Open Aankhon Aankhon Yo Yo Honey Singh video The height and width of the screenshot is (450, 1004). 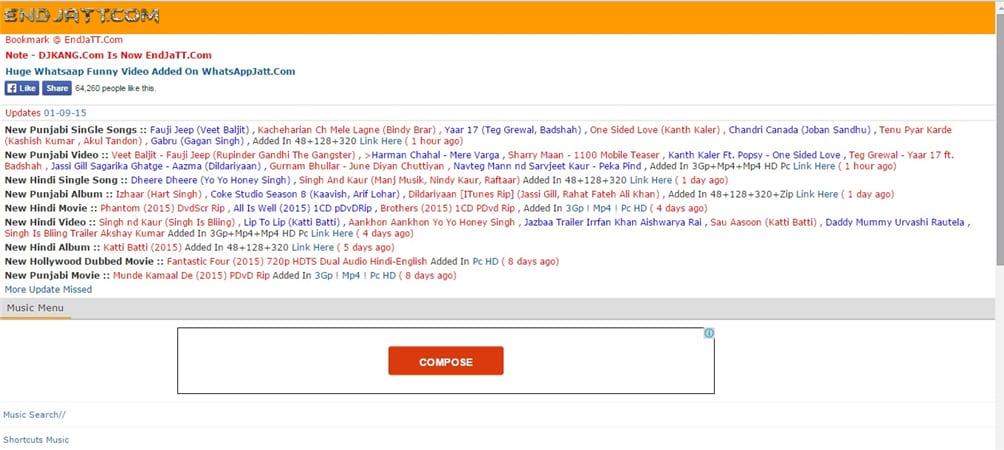coord(432,223)
